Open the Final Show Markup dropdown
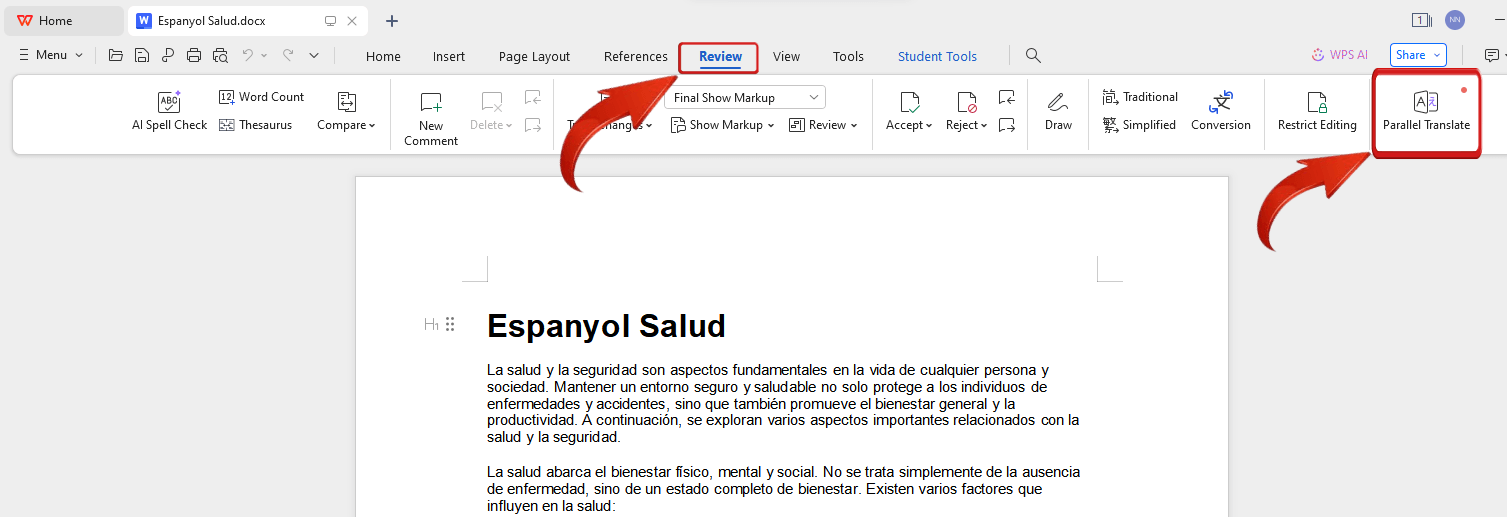Screen dimensions: 1507x517 (745, 97)
